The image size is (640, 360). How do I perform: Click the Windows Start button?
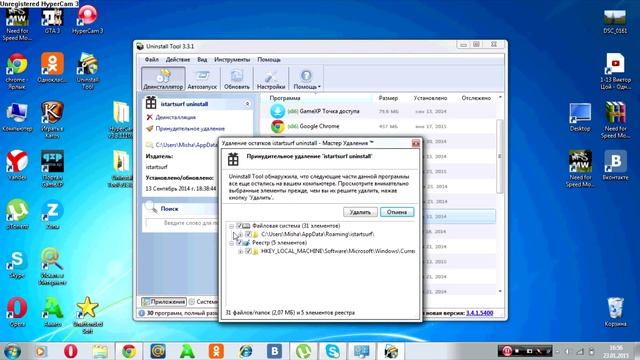[x=12, y=351]
